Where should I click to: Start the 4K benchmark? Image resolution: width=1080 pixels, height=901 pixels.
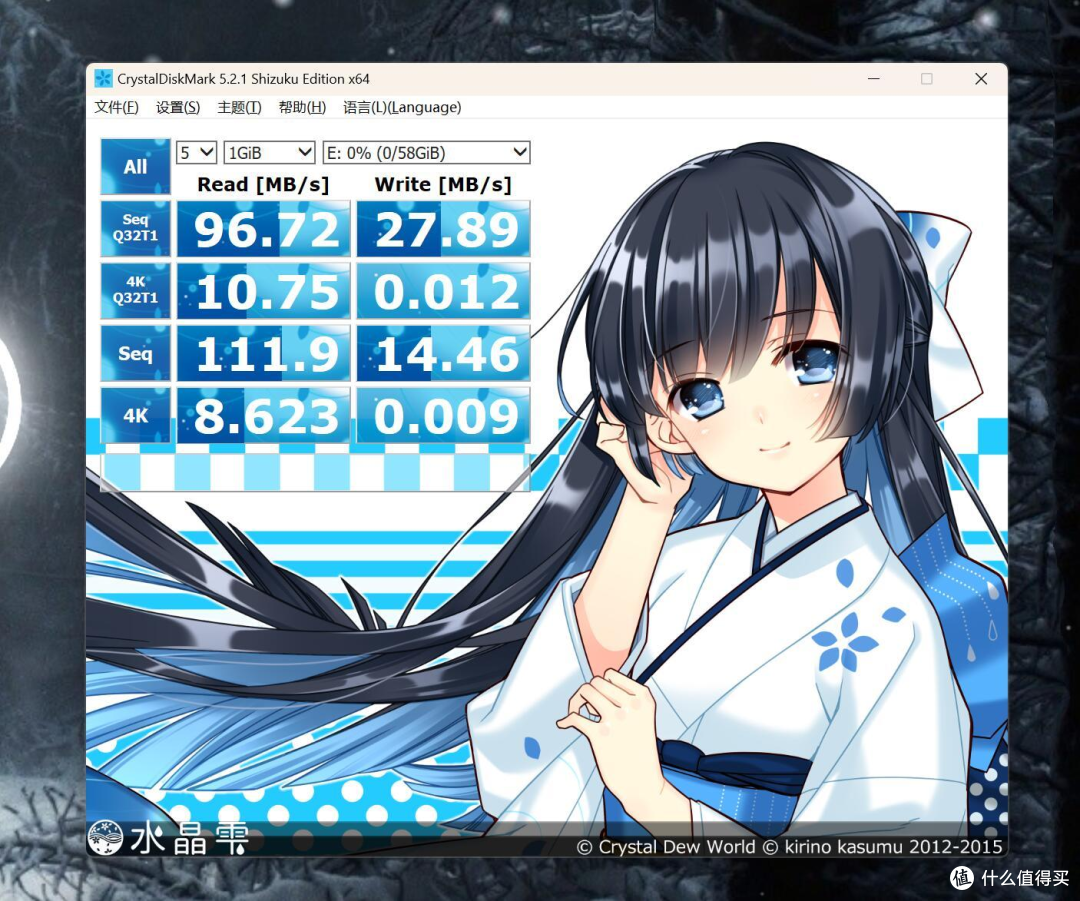pos(135,415)
